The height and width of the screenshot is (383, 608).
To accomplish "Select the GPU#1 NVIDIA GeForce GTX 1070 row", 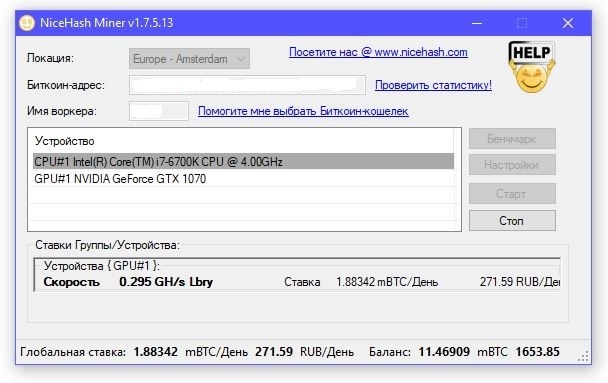I will click(243, 179).
